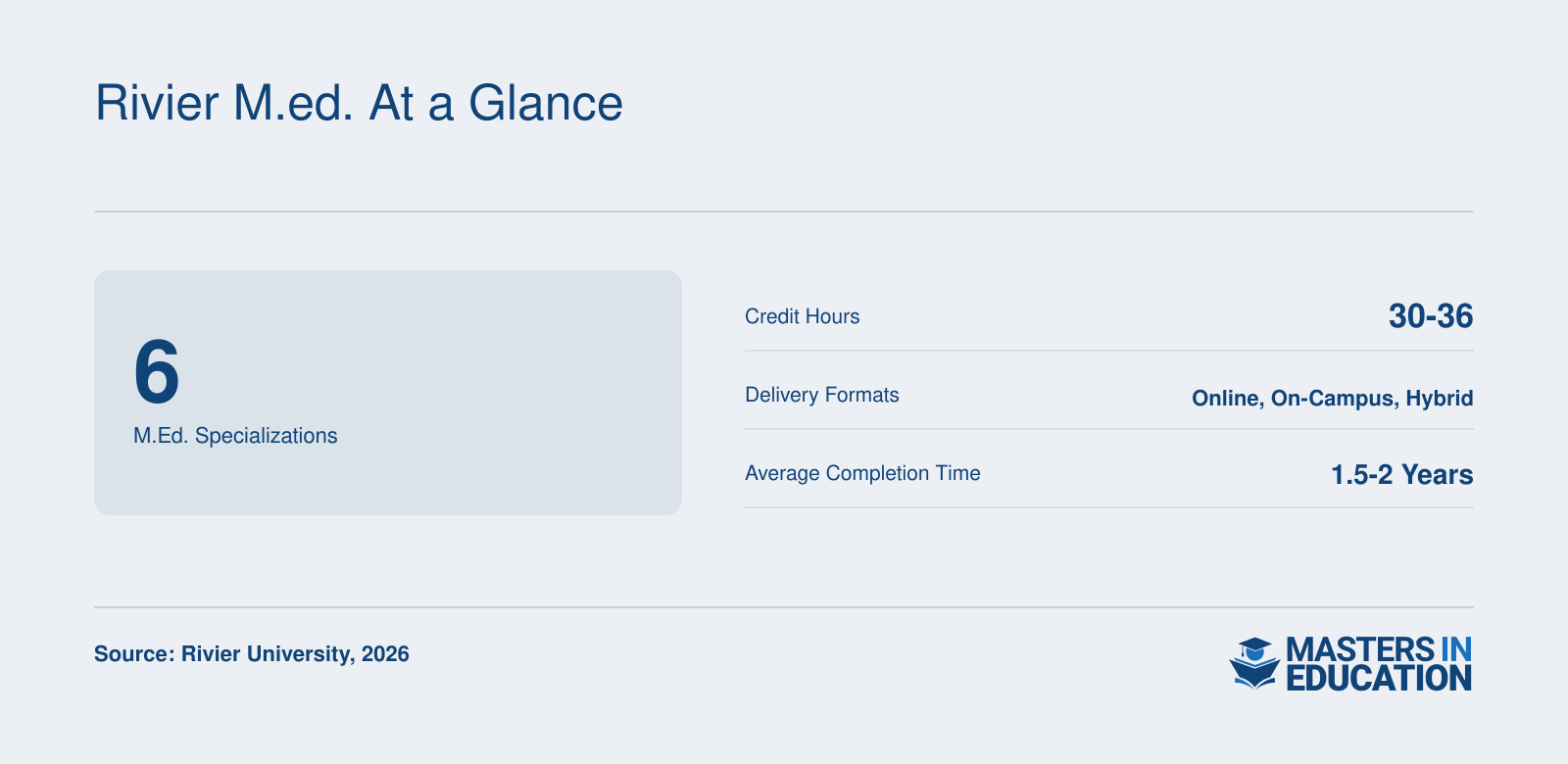Click the Credit Hours label
The height and width of the screenshot is (764, 1568).
point(803,316)
